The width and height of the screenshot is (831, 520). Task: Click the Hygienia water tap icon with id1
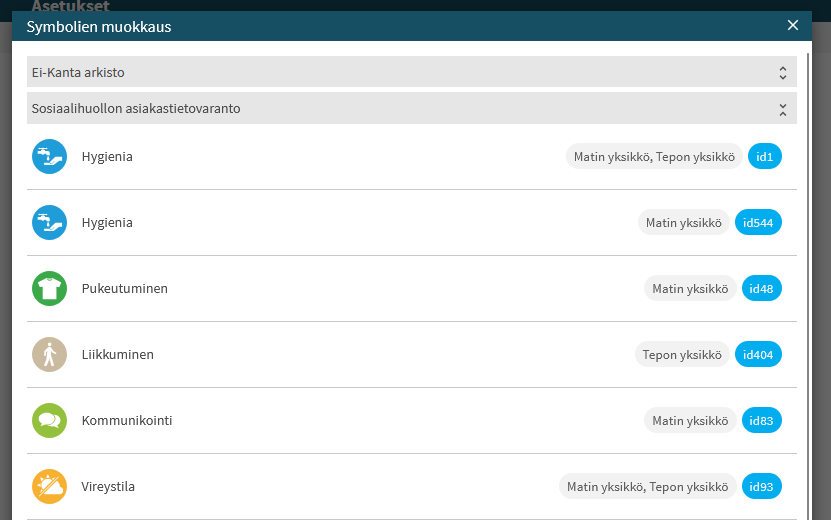pos(49,156)
